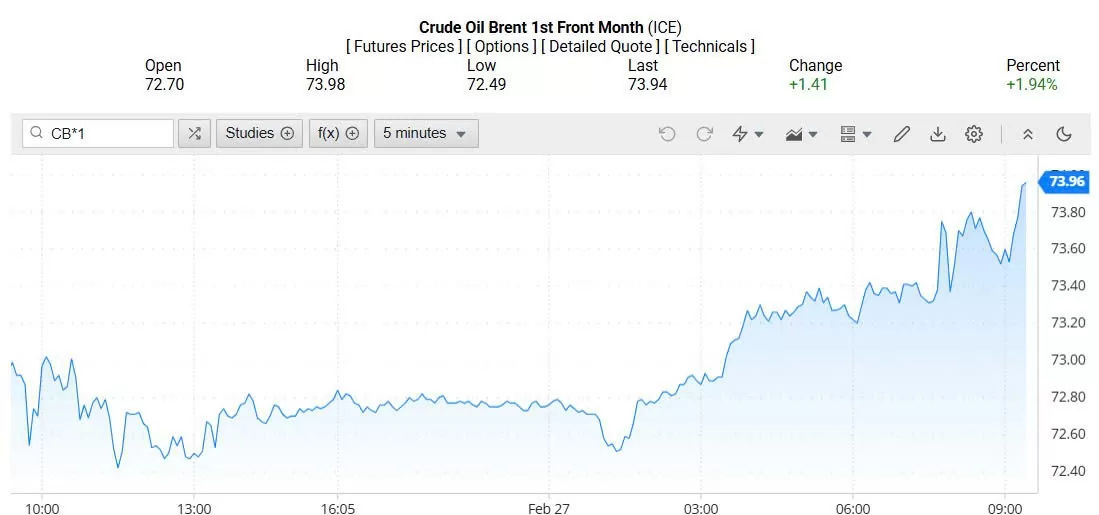Viewport: 1099px width, 515px height.
Task: Open the chart type dropdown
Action: point(802,134)
